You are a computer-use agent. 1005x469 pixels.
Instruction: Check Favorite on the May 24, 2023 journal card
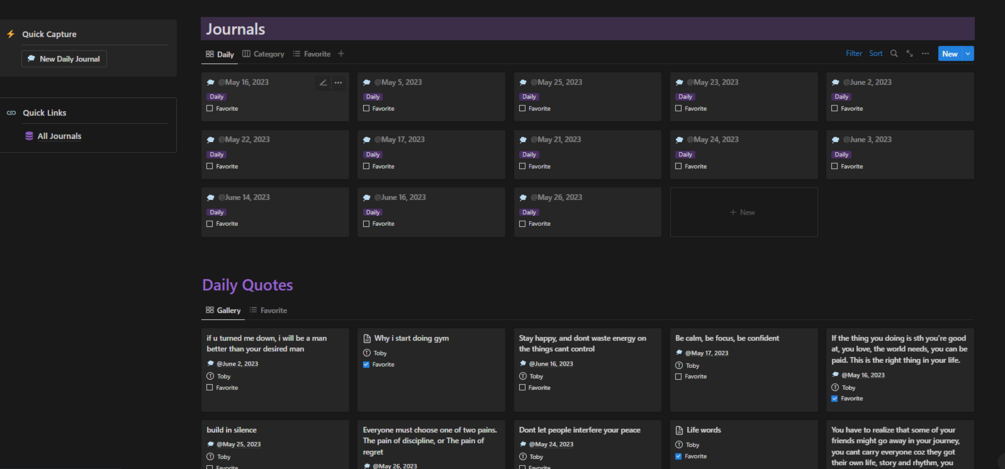pyautogui.click(x=679, y=166)
